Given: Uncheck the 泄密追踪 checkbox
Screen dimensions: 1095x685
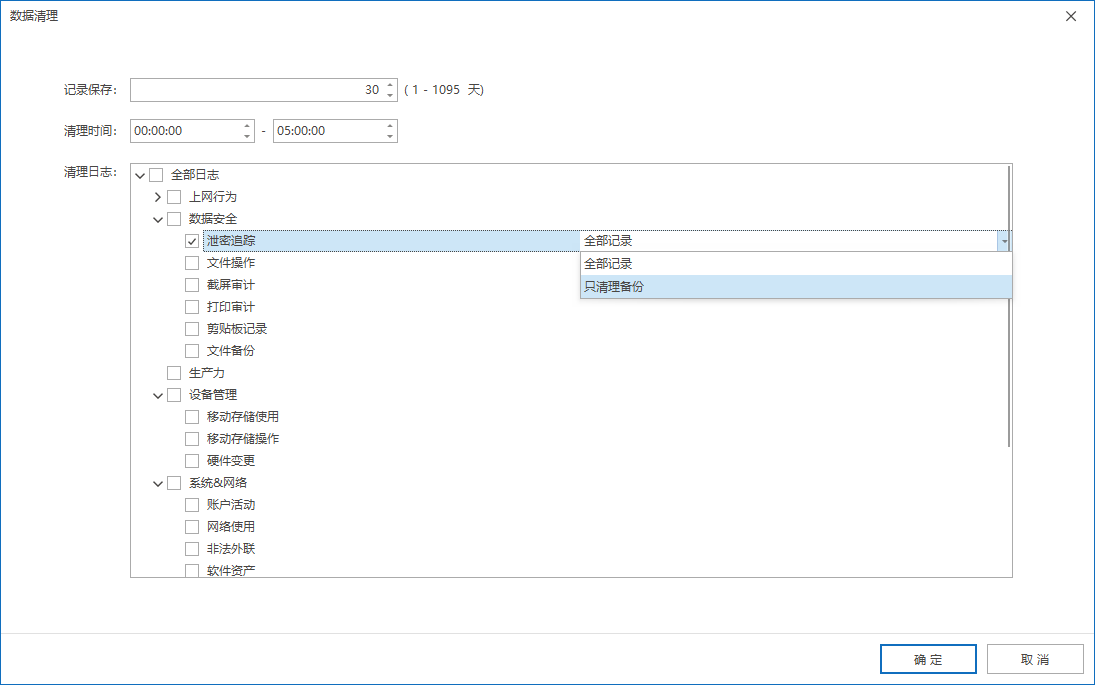Looking at the screenshot, I should [192, 241].
